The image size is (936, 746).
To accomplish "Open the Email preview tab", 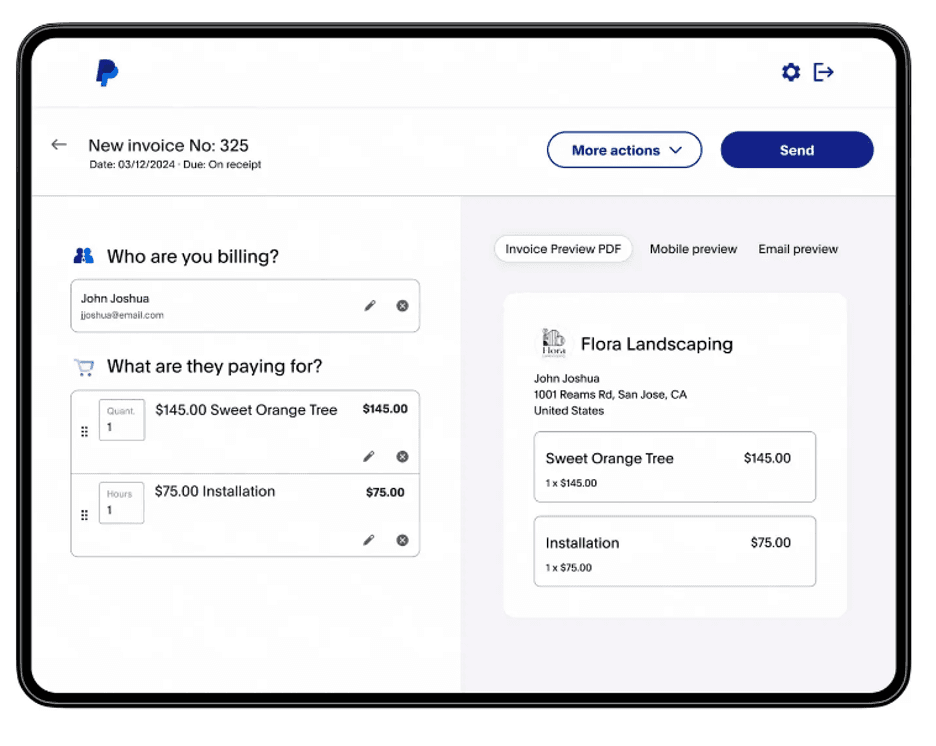I will pyautogui.click(x=798, y=249).
